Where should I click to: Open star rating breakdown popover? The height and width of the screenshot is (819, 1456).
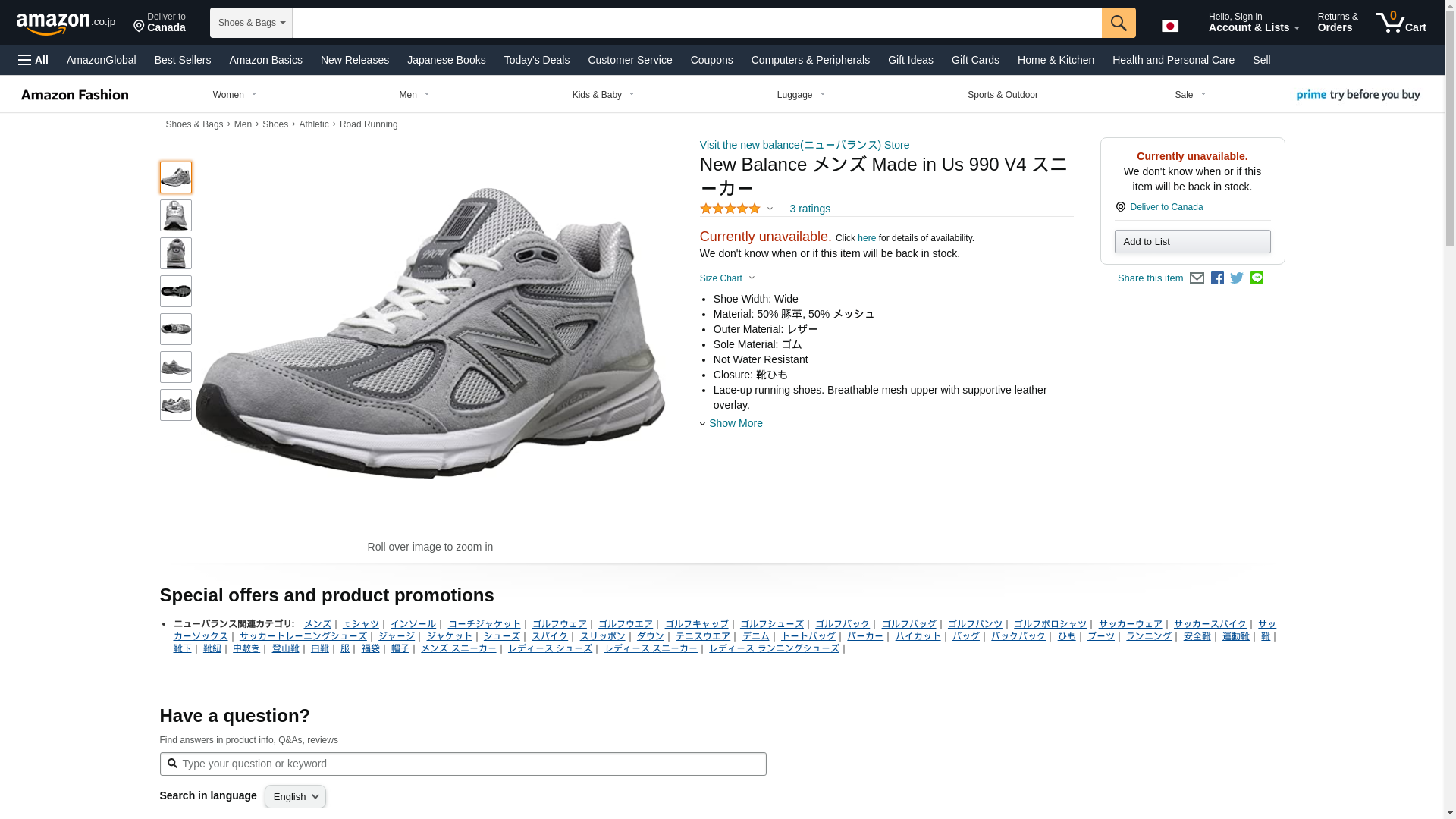click(736, 209)
